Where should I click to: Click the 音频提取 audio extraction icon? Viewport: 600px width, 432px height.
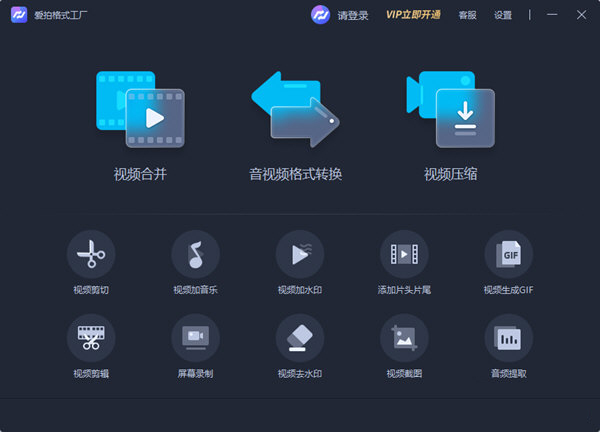point(509,338)
